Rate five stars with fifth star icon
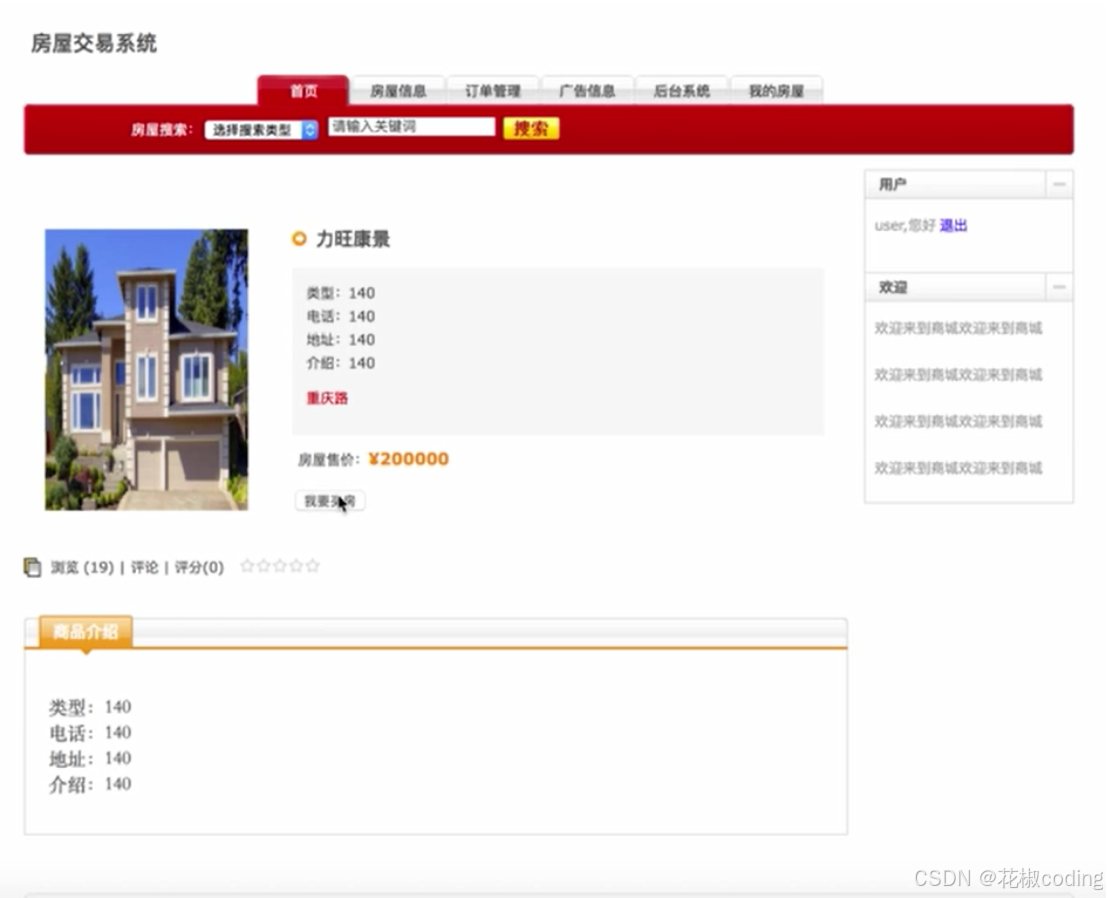1107x898 pixels. point(313,565)
